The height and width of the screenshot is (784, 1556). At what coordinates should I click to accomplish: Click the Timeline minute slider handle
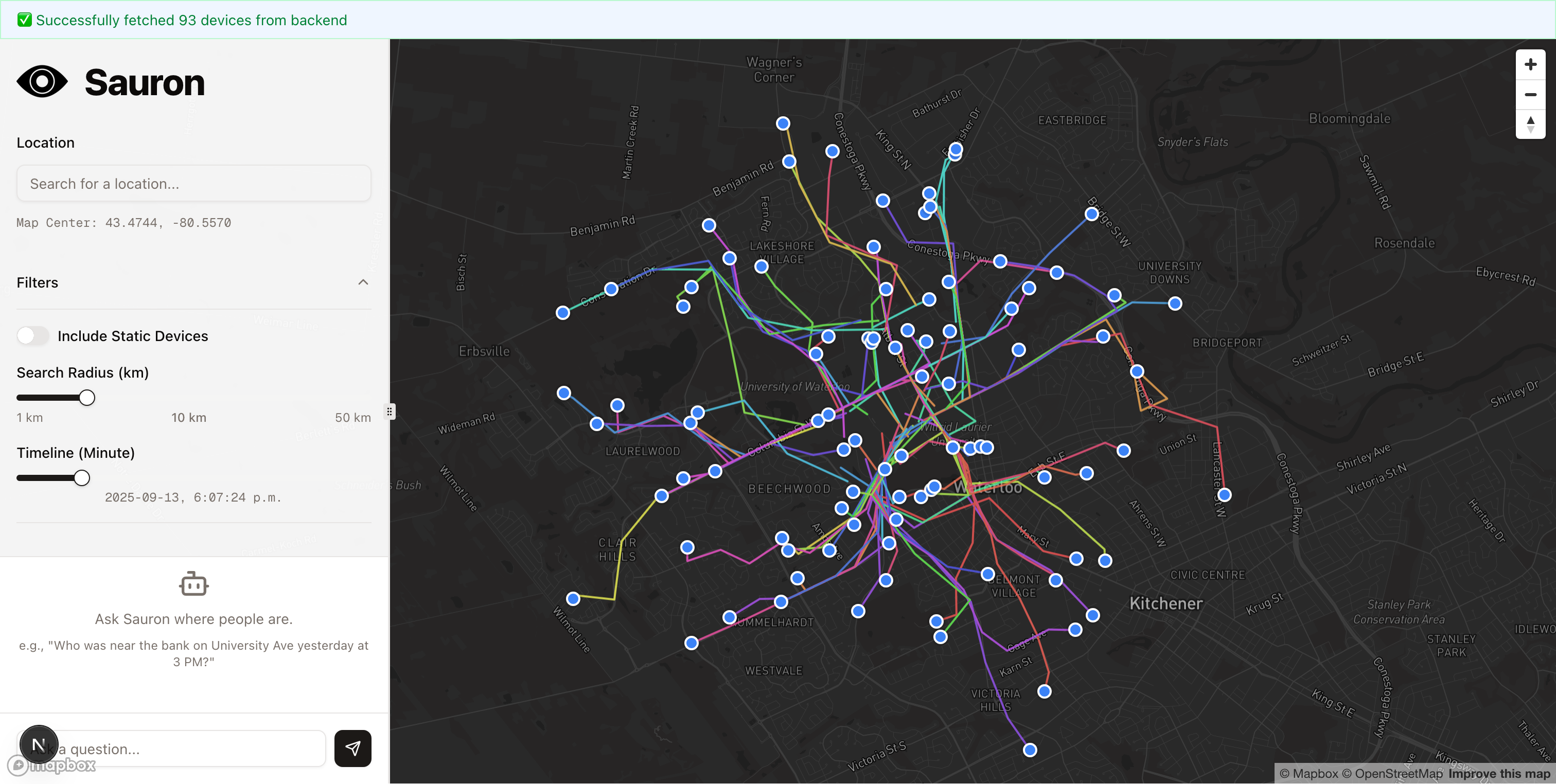[x=82, y=478]
